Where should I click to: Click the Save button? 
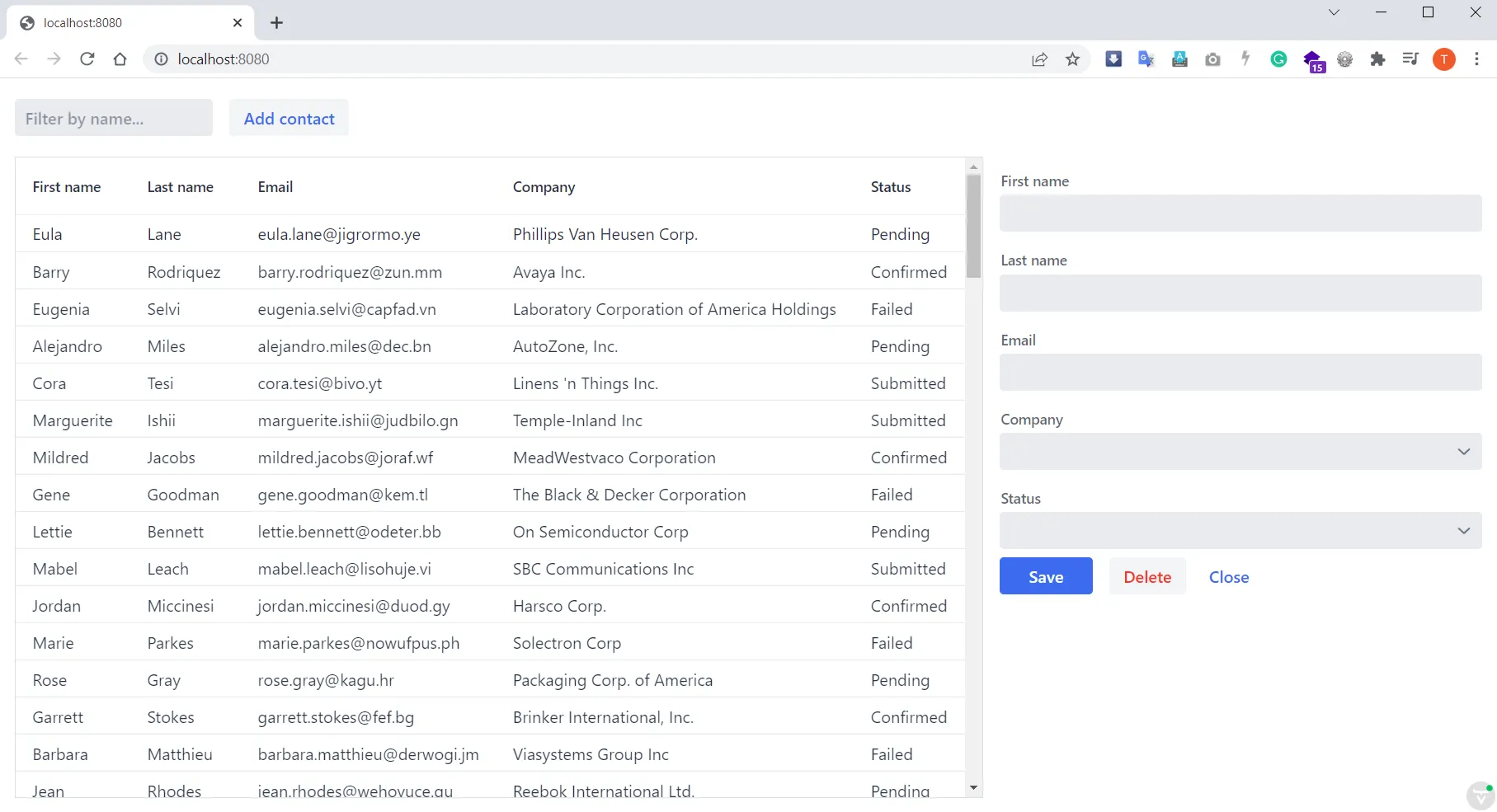[x=1045, y=576]
